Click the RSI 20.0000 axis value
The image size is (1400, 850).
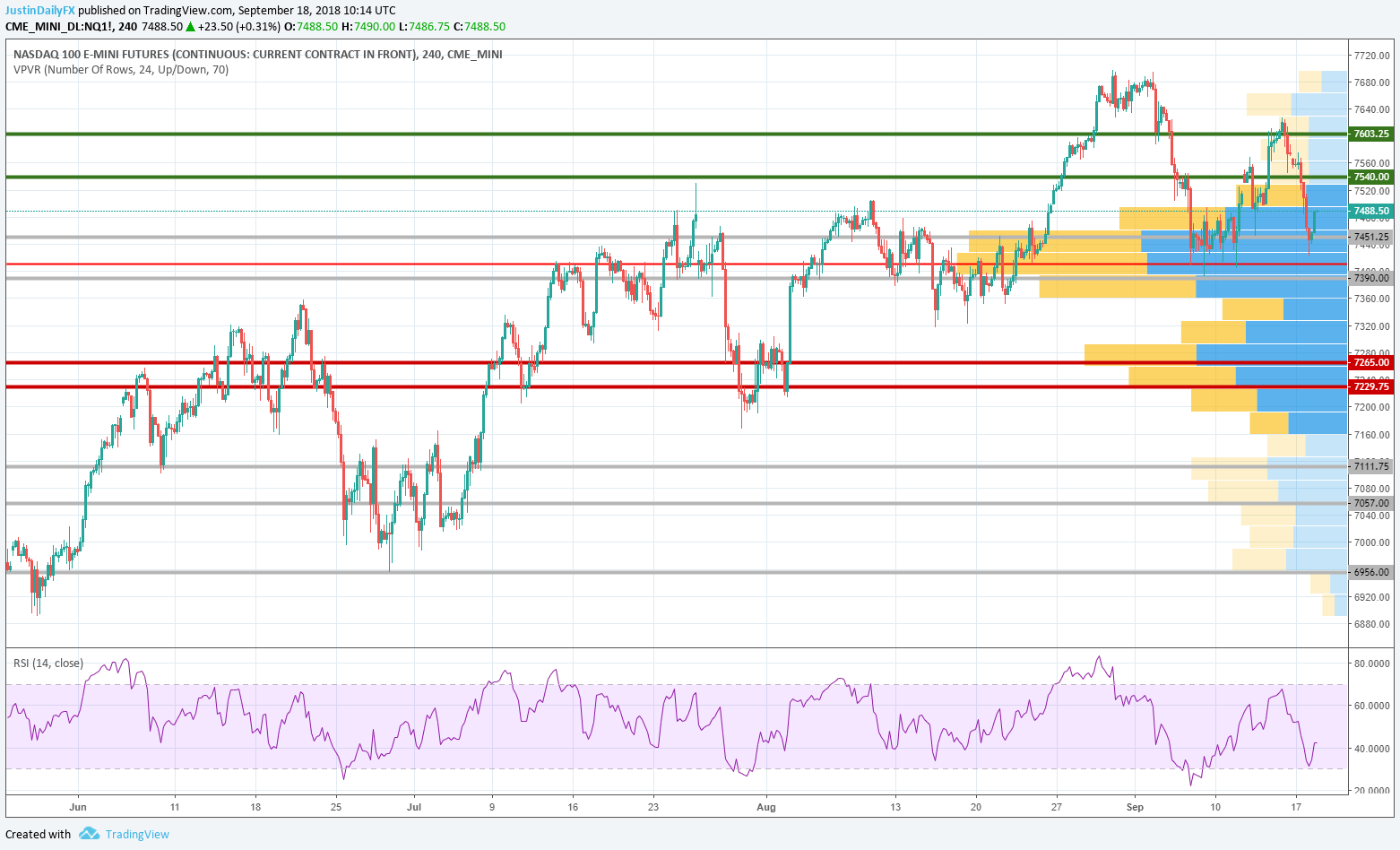[1371, 791]
